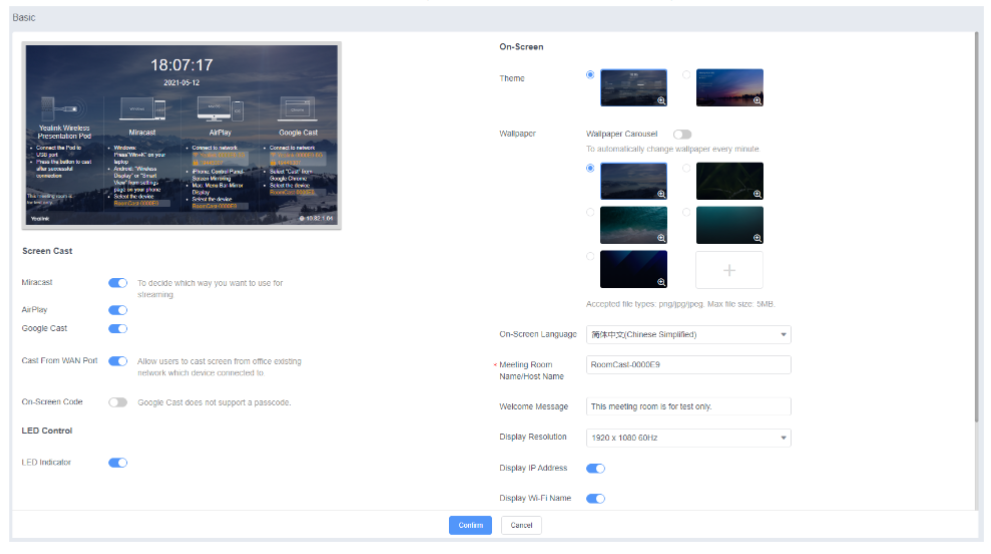Click the Cancel button
The image size is (991, 554).
coord(521,525)
